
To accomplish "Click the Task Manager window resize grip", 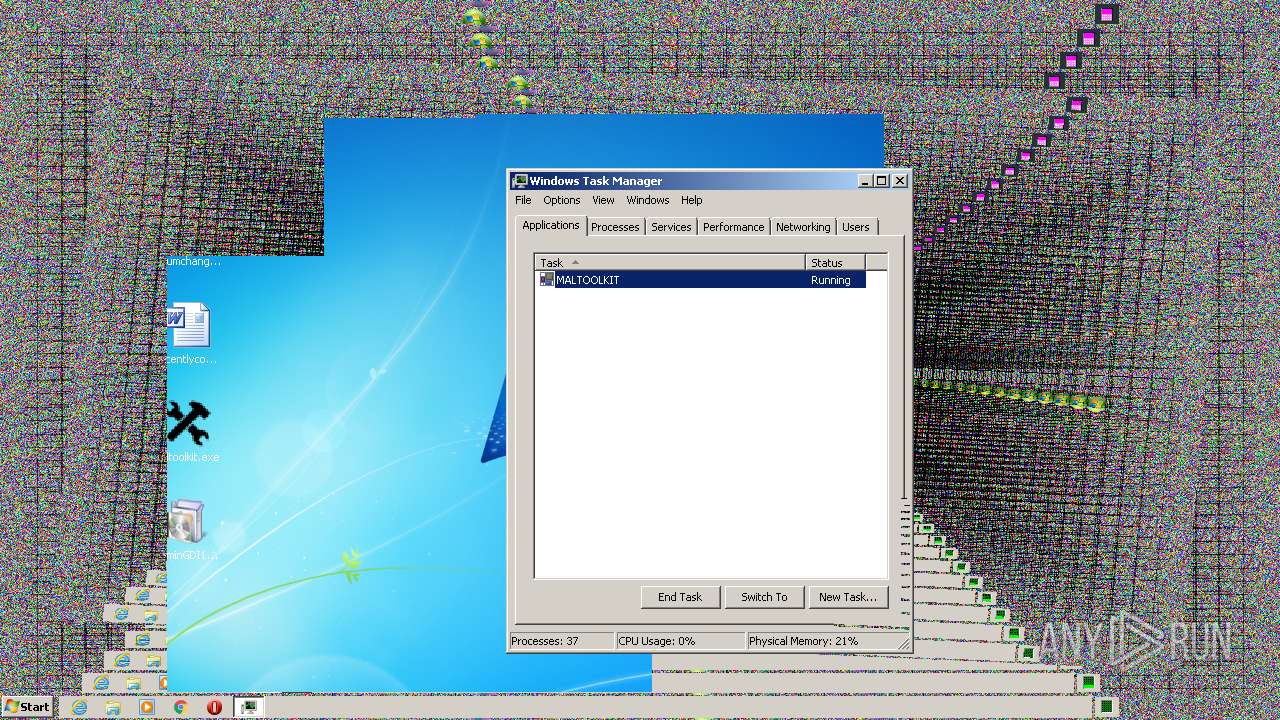I will point(904,643).
